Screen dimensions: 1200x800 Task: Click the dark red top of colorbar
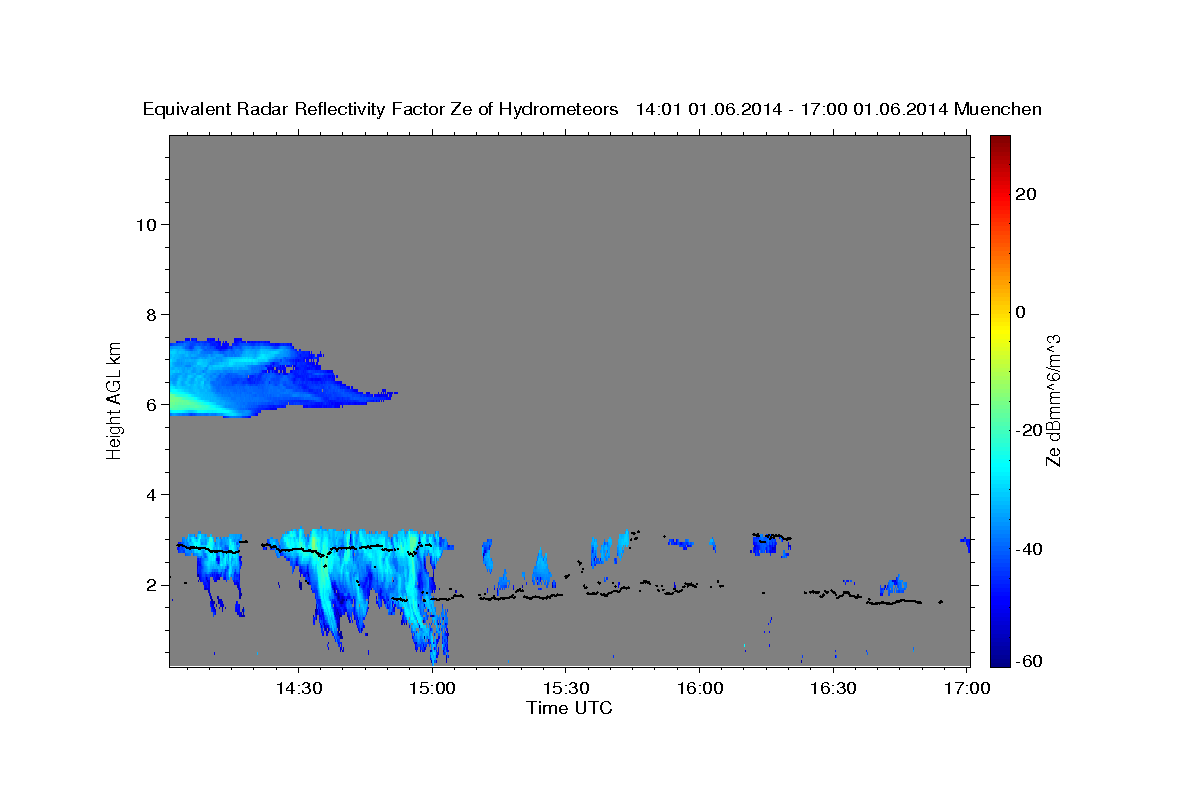tap(999, 141)
